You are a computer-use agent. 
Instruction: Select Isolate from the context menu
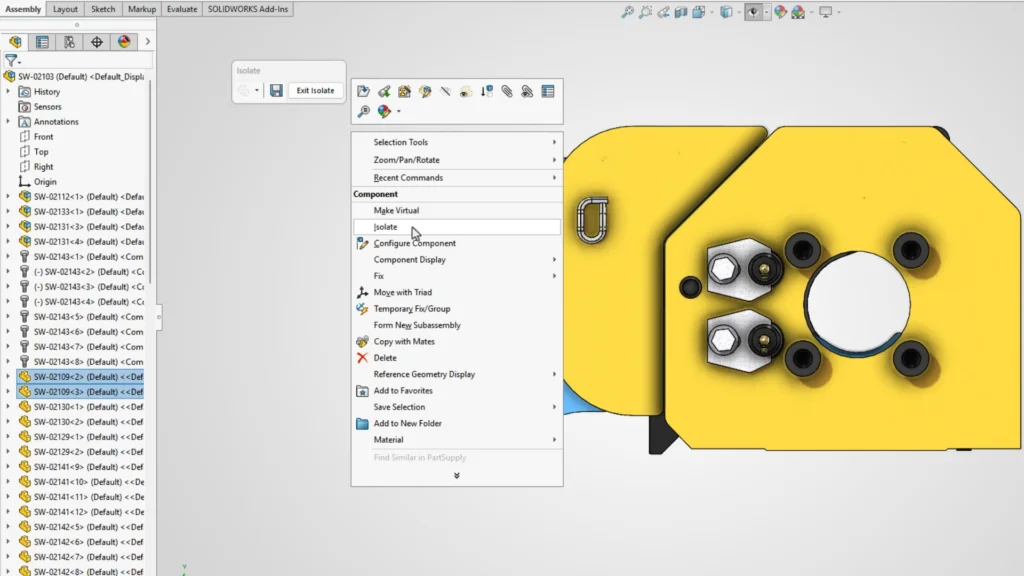(386, 227)
